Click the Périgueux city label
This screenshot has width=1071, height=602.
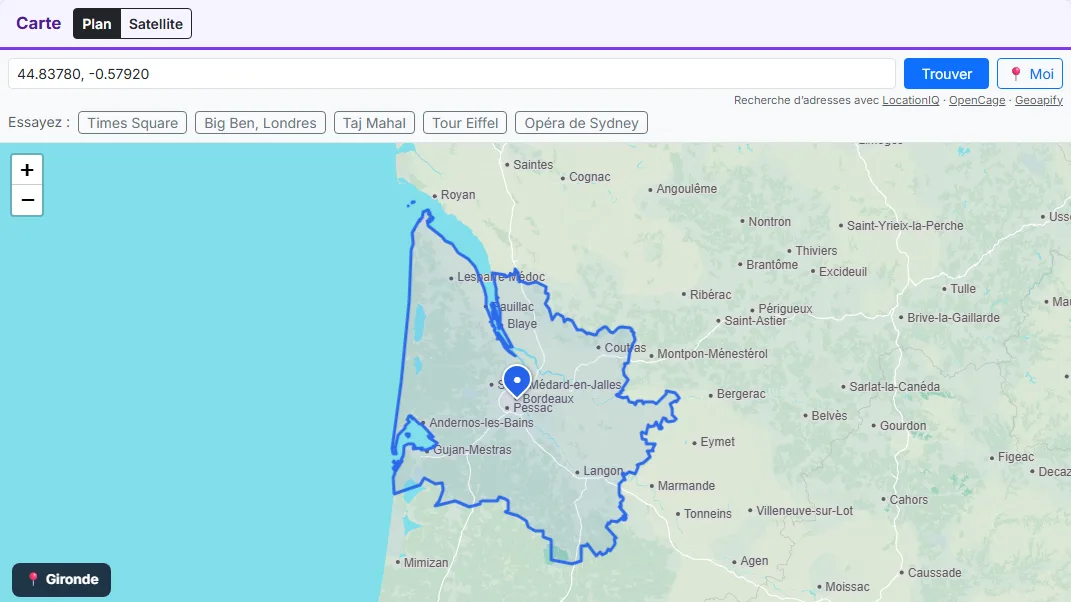point(785,309)
